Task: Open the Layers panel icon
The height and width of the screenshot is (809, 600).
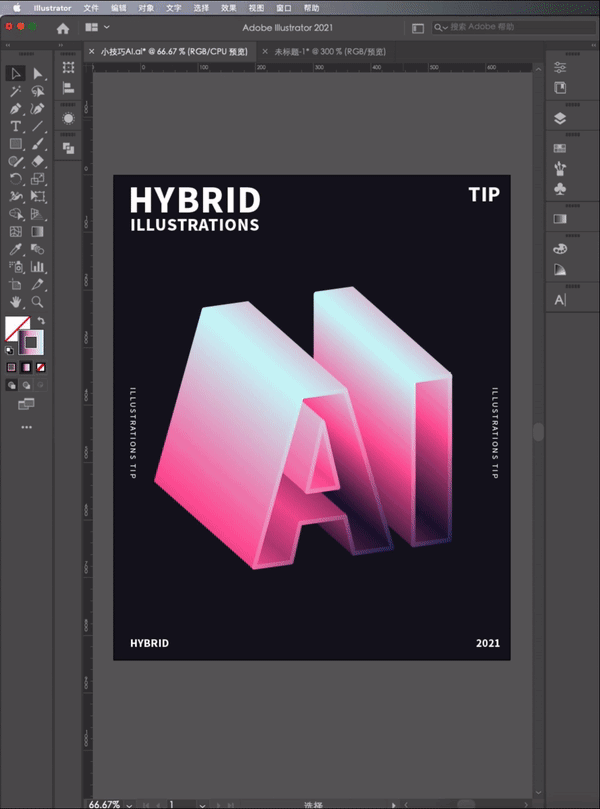Action: (560, 119)
